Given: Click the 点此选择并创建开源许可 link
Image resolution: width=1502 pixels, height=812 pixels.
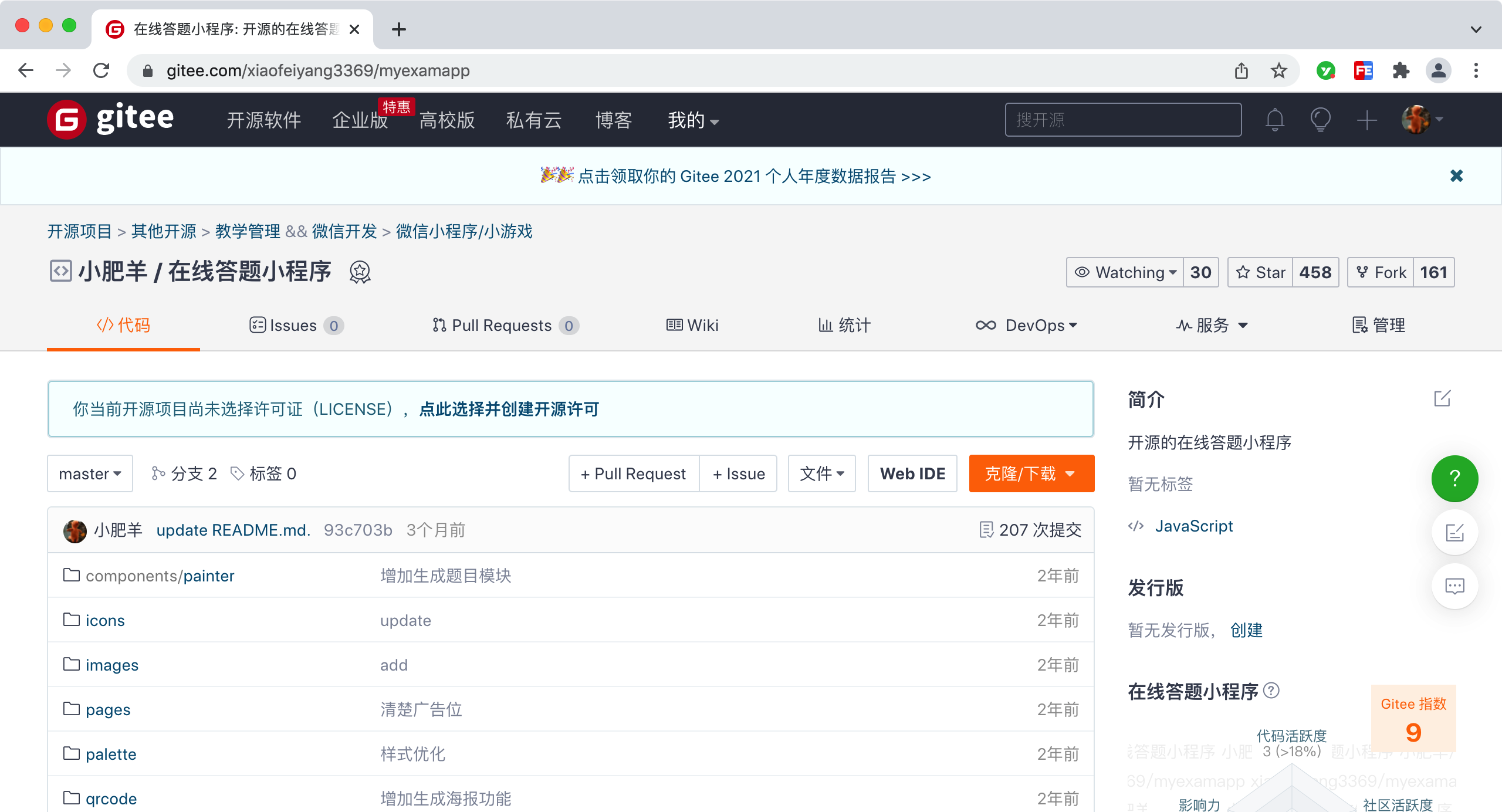Looking at the screenshot, I should pos(509,409).
